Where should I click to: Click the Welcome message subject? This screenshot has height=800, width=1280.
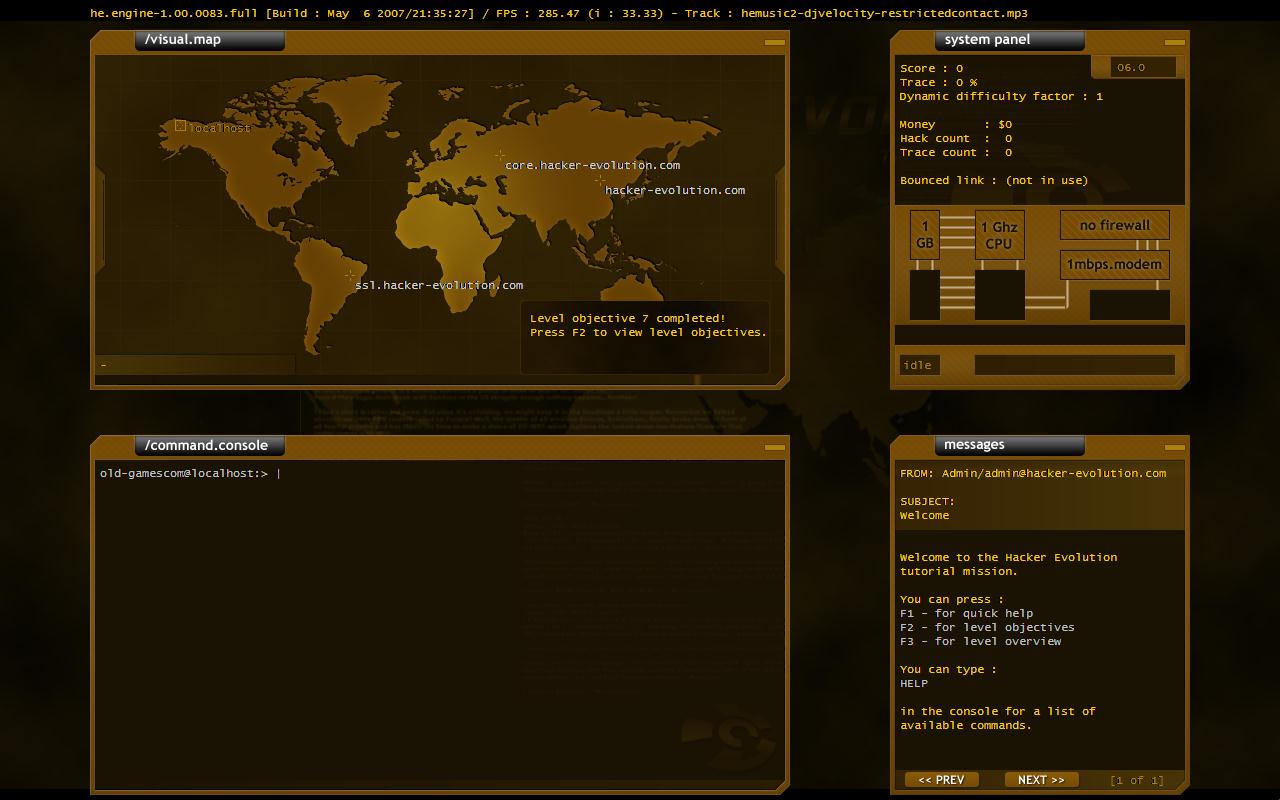pos(925,515)
